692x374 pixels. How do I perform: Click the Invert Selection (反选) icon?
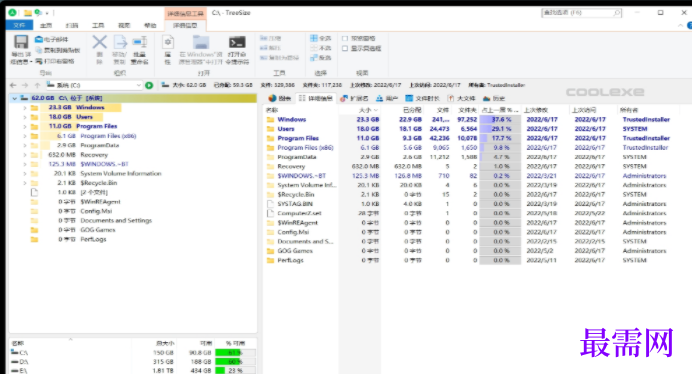314,58
